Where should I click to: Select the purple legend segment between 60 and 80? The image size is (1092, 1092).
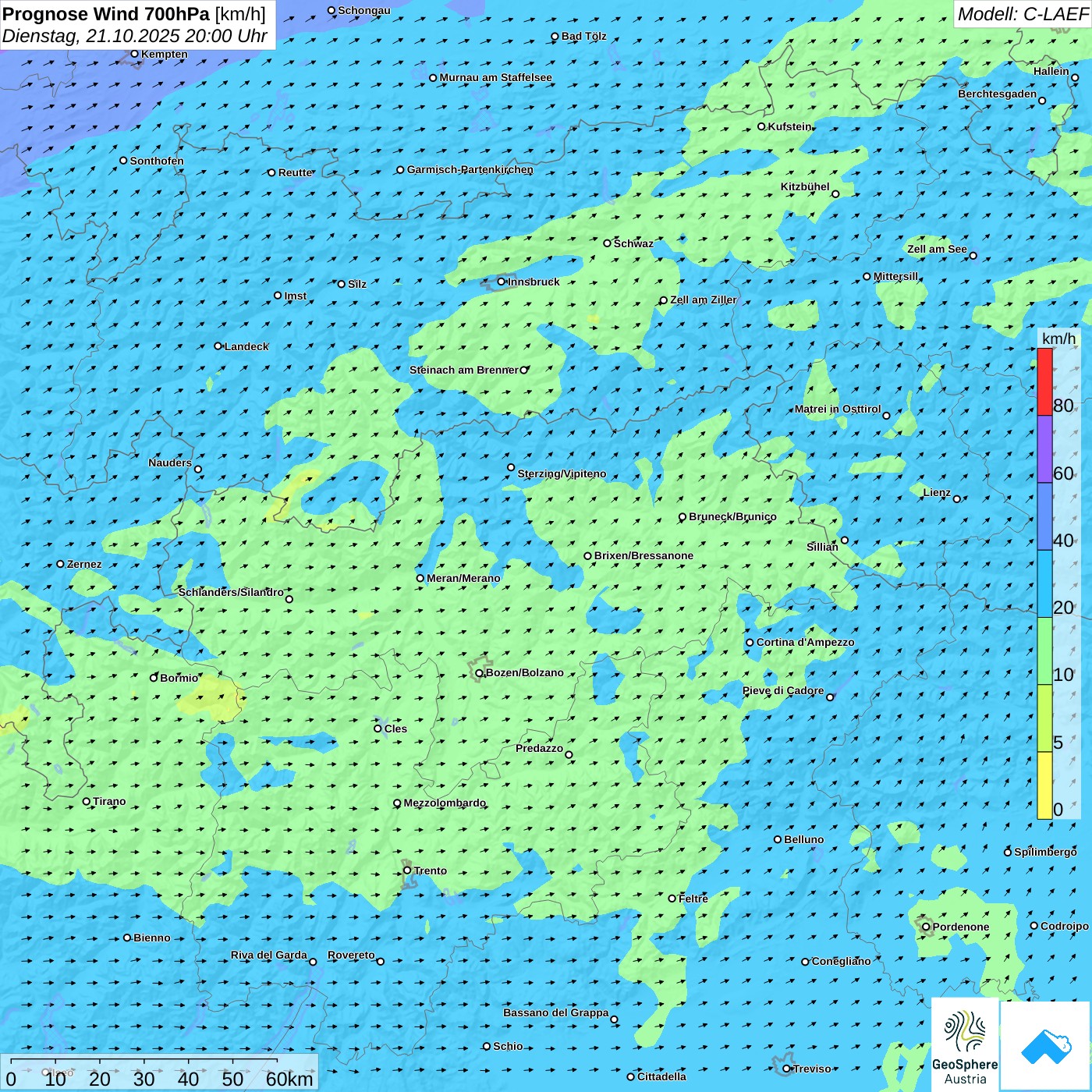tap(1044, 449)
